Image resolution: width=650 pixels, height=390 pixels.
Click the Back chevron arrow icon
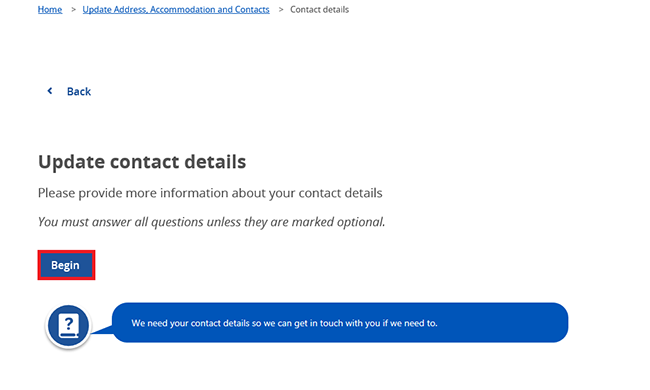click(x=50, y=91)
